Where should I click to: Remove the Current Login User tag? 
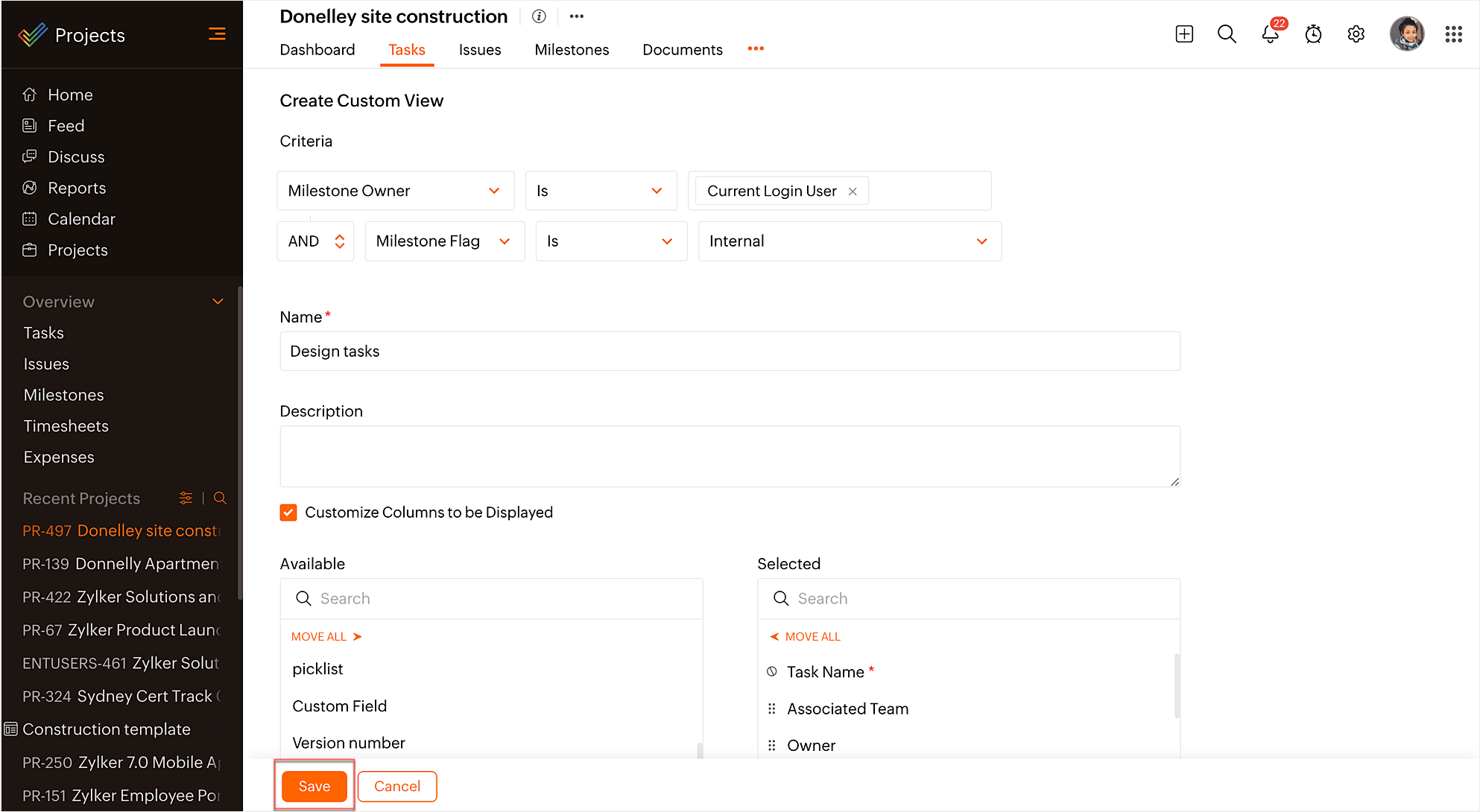(853, 191)
